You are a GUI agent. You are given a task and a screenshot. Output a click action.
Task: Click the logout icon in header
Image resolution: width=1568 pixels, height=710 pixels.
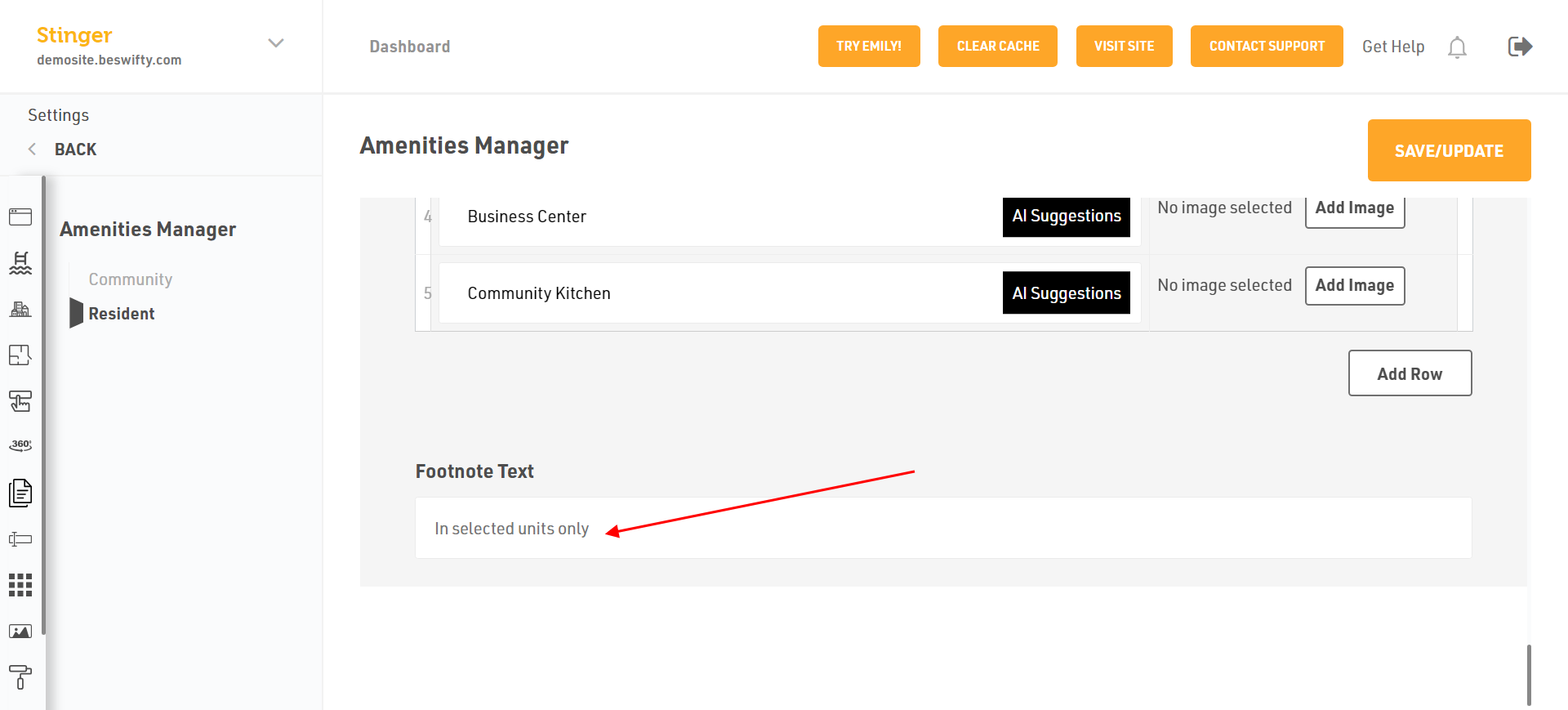(x=1519, y=47)
